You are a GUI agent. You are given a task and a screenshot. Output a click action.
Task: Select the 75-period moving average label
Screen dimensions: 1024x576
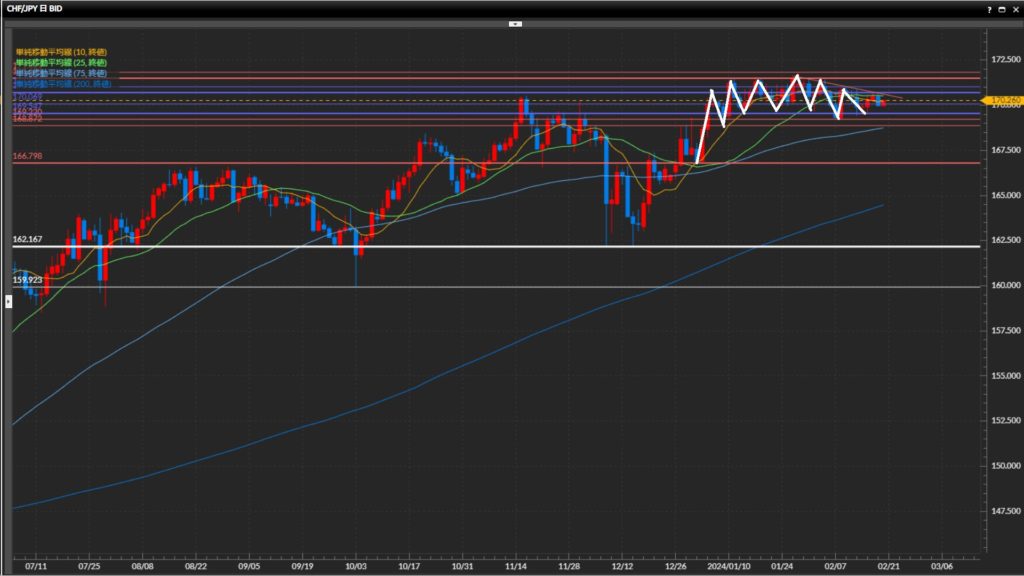61,73
